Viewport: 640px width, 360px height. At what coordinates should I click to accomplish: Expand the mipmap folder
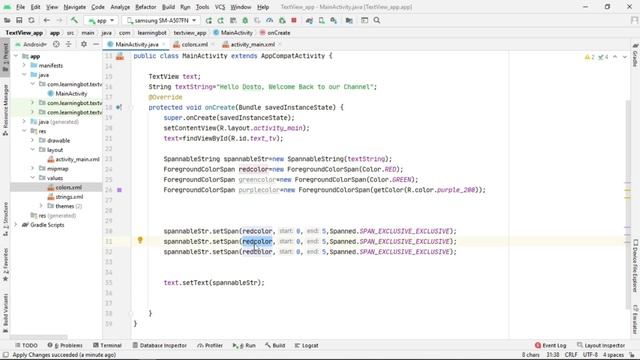33,168
